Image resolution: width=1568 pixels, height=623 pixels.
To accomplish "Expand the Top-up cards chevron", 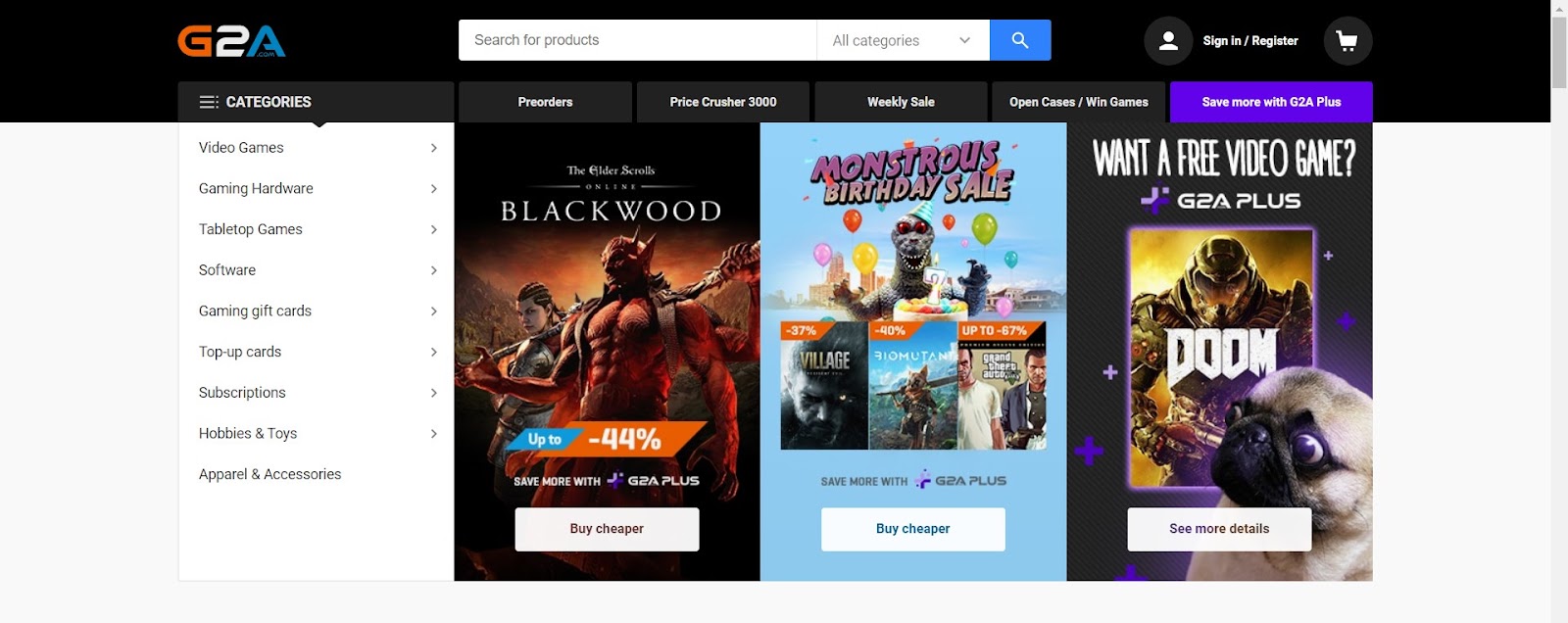I will [x=433, y=352].
